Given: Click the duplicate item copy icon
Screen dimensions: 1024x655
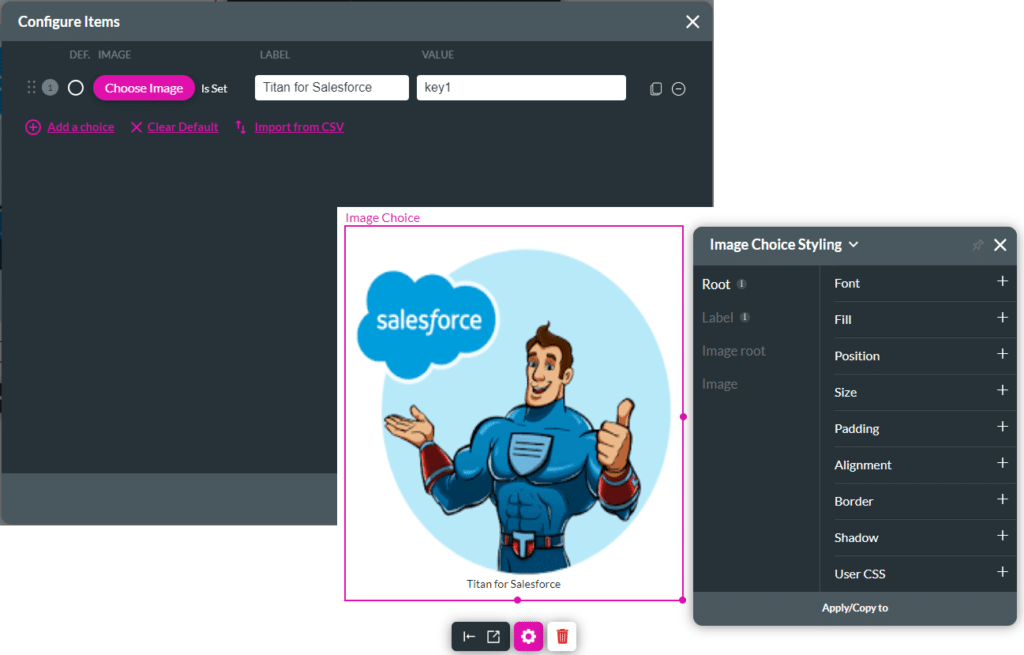Looking at the screenshot, I should click(656, 89).
